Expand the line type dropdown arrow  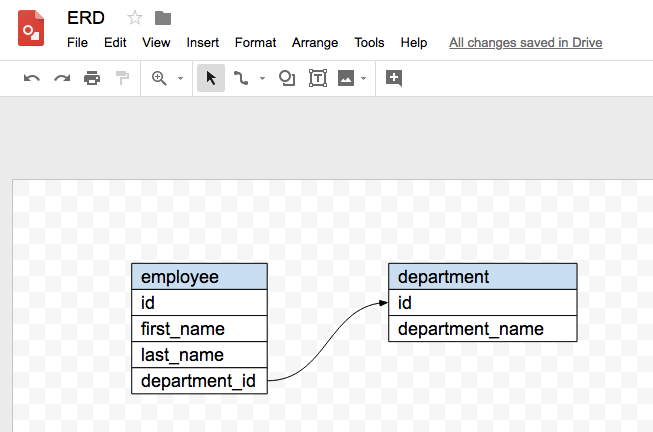pyautogui.click(x=262, y=78)
